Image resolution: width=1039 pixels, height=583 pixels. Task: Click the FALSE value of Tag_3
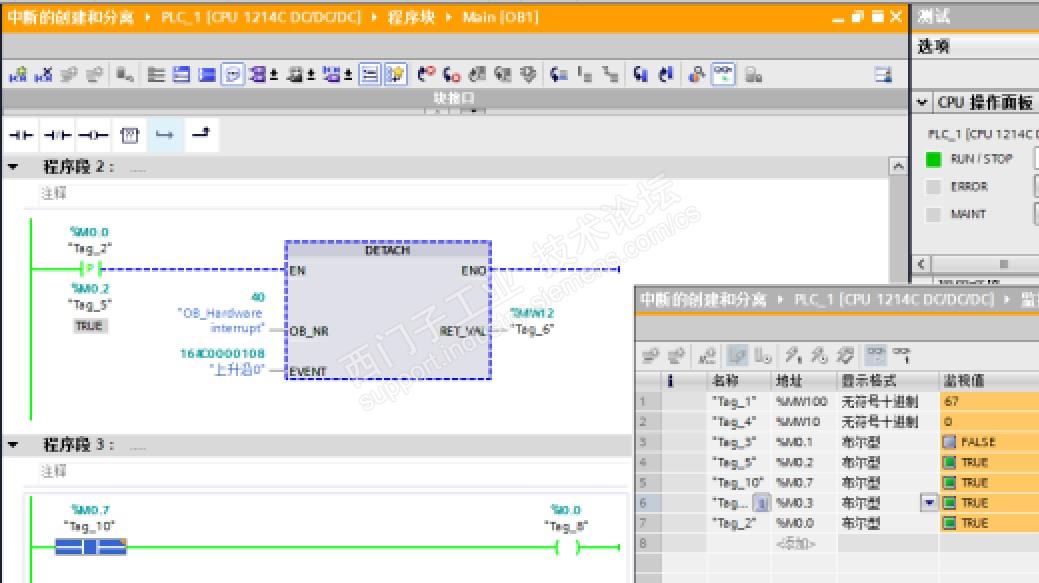[x=978, y=442]
